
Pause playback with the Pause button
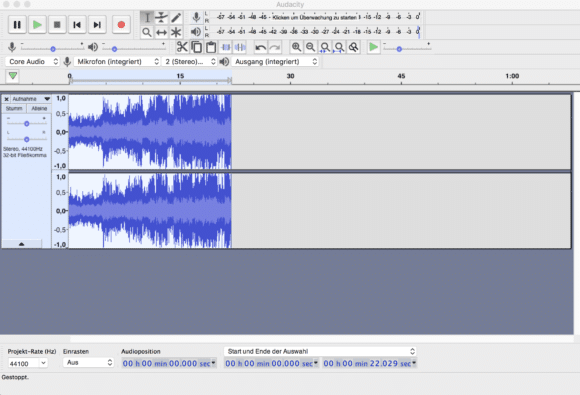pyautogui.click(x=17, y=25)
